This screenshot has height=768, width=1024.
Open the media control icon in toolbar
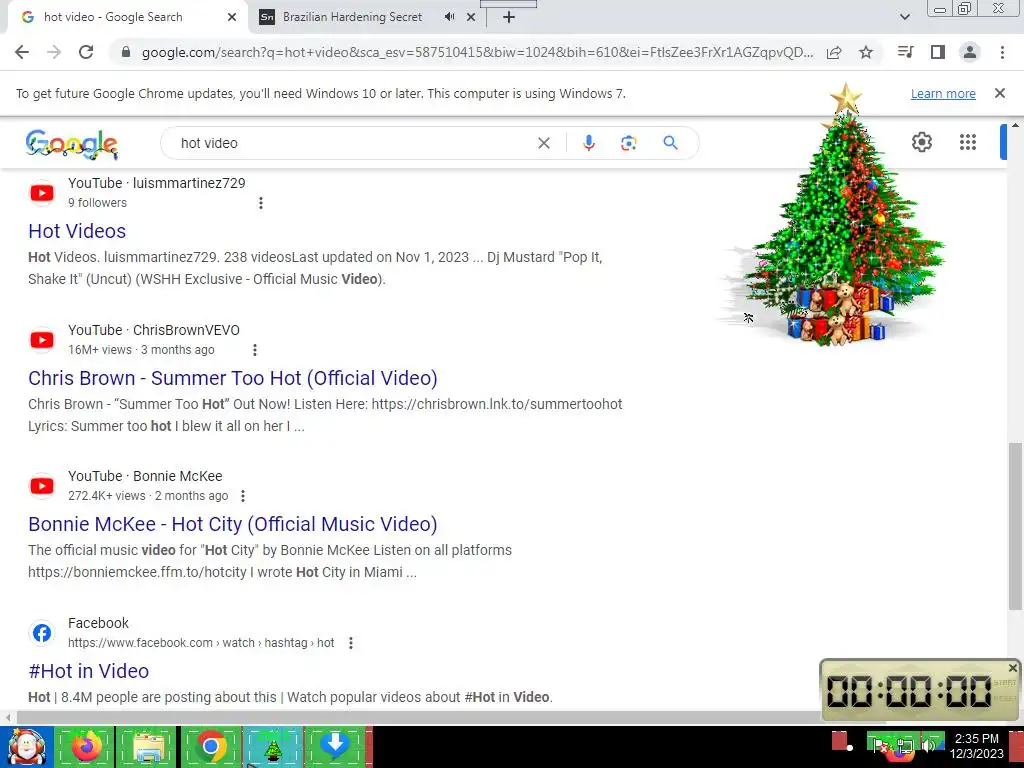pos(905,52)
